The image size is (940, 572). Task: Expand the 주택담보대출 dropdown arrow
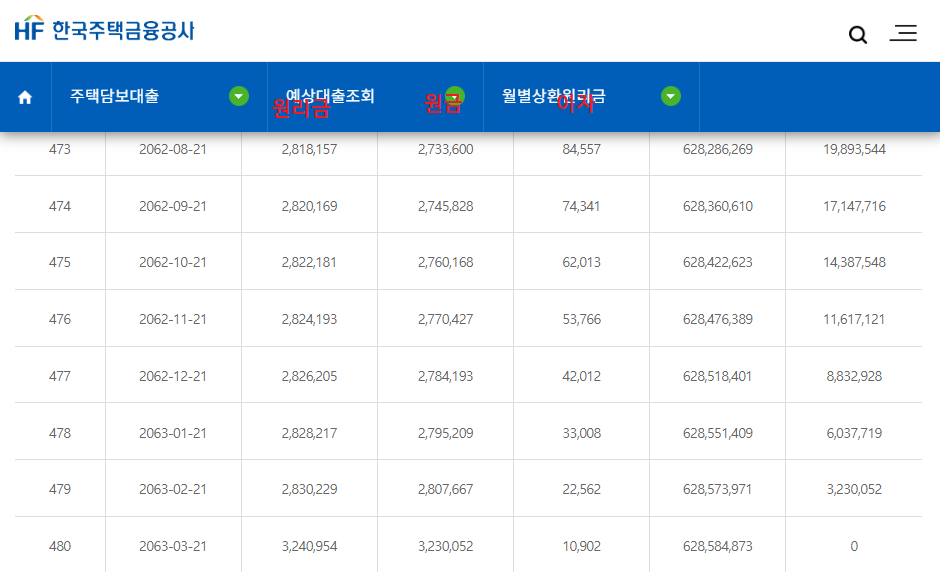click(x=239, y=96)
